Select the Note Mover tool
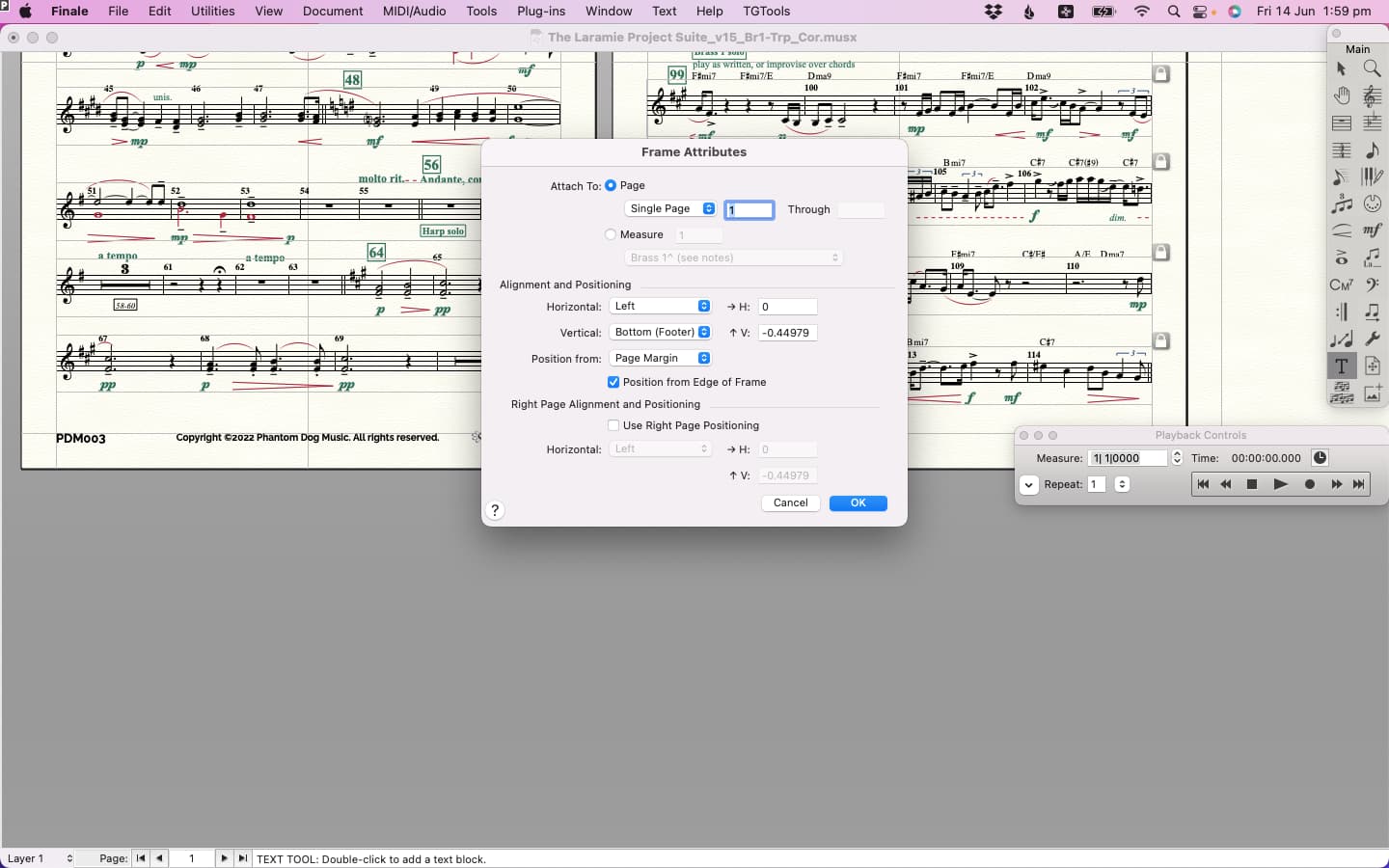Image resolution: width=1389 pixels, height=868 pixels. (1372, 312)
